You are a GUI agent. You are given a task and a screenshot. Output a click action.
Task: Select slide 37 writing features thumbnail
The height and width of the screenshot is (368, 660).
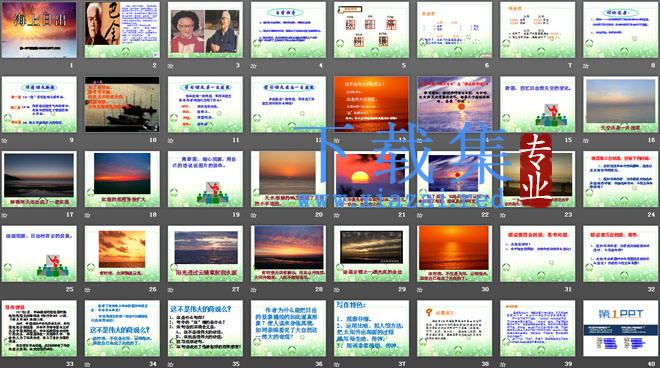click(371, 328)
